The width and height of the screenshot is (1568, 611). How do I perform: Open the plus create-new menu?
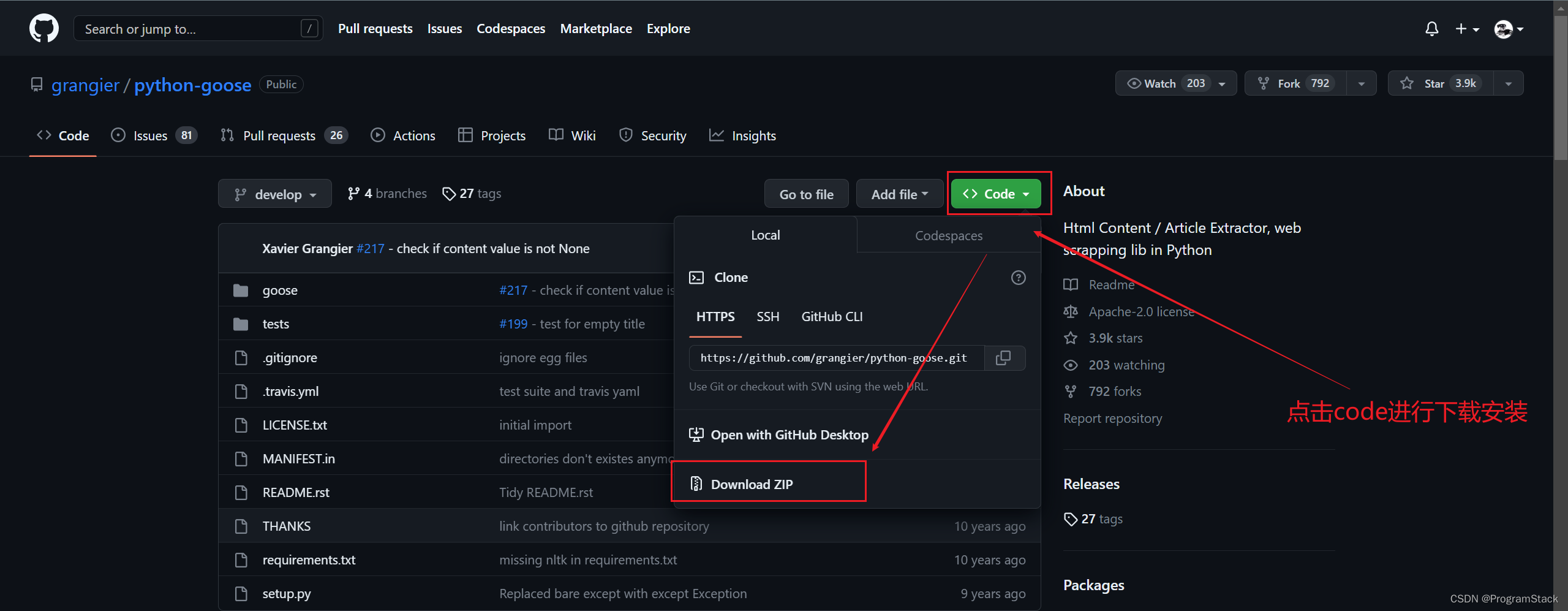[1467, 29]
